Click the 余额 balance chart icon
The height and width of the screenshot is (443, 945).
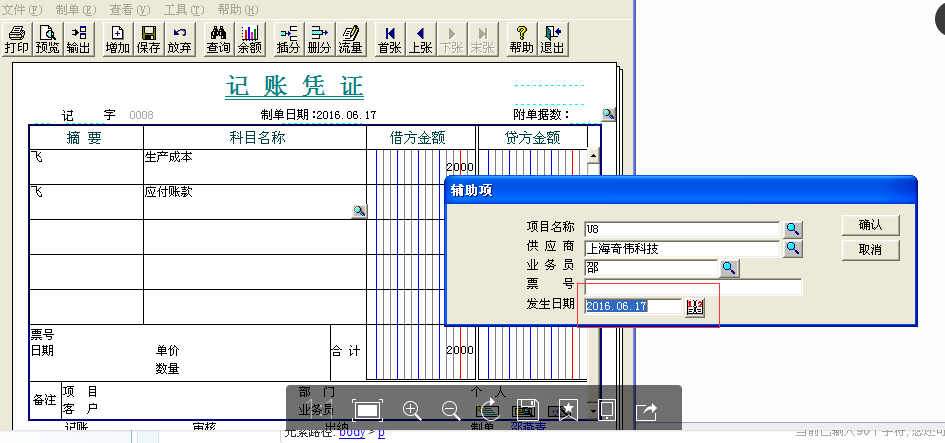(x=249, y=40)
